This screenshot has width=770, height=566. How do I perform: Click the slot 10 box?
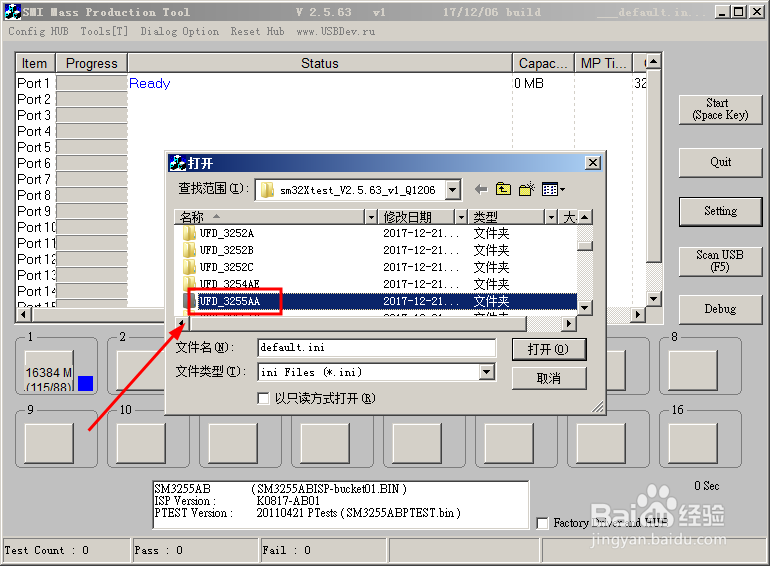pyautogui.click(x=141, y=443)
